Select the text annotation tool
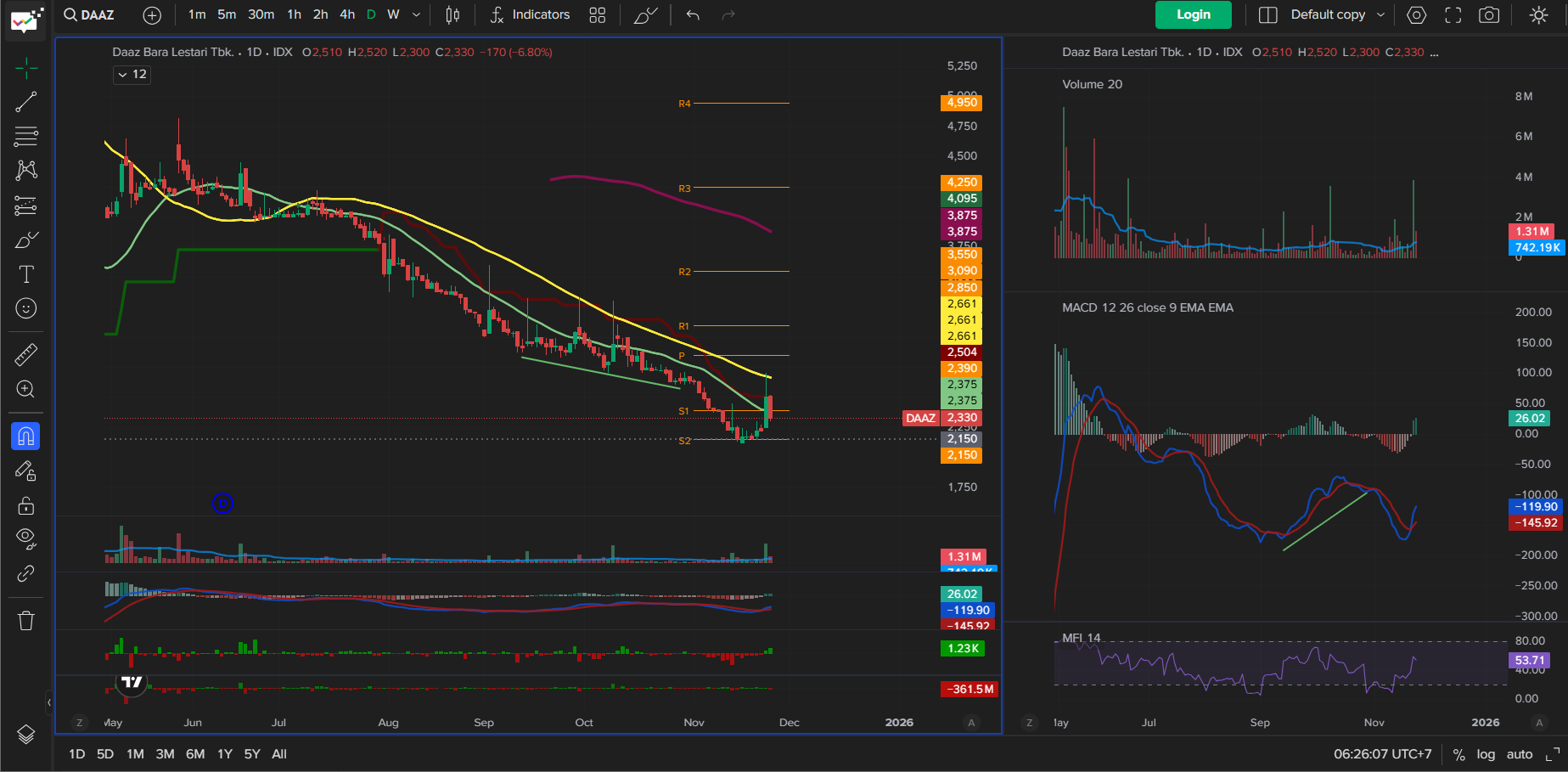 tap(26, 274)
